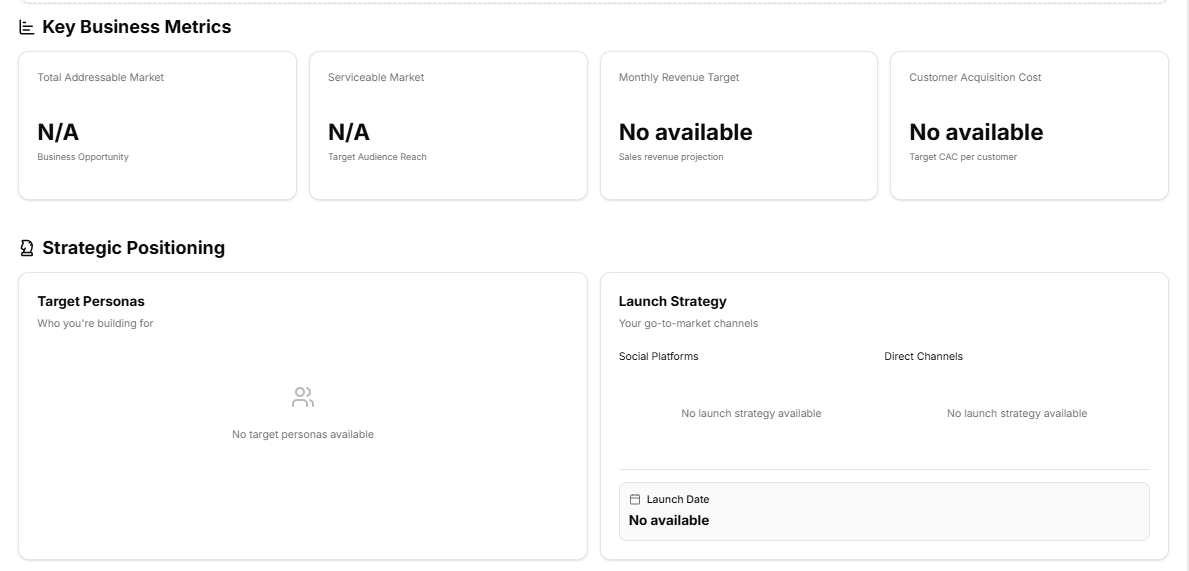This screenshot has width=1189, height=571.
Task: Click the Target Audience Reach caption
Action: coord(377,157)
